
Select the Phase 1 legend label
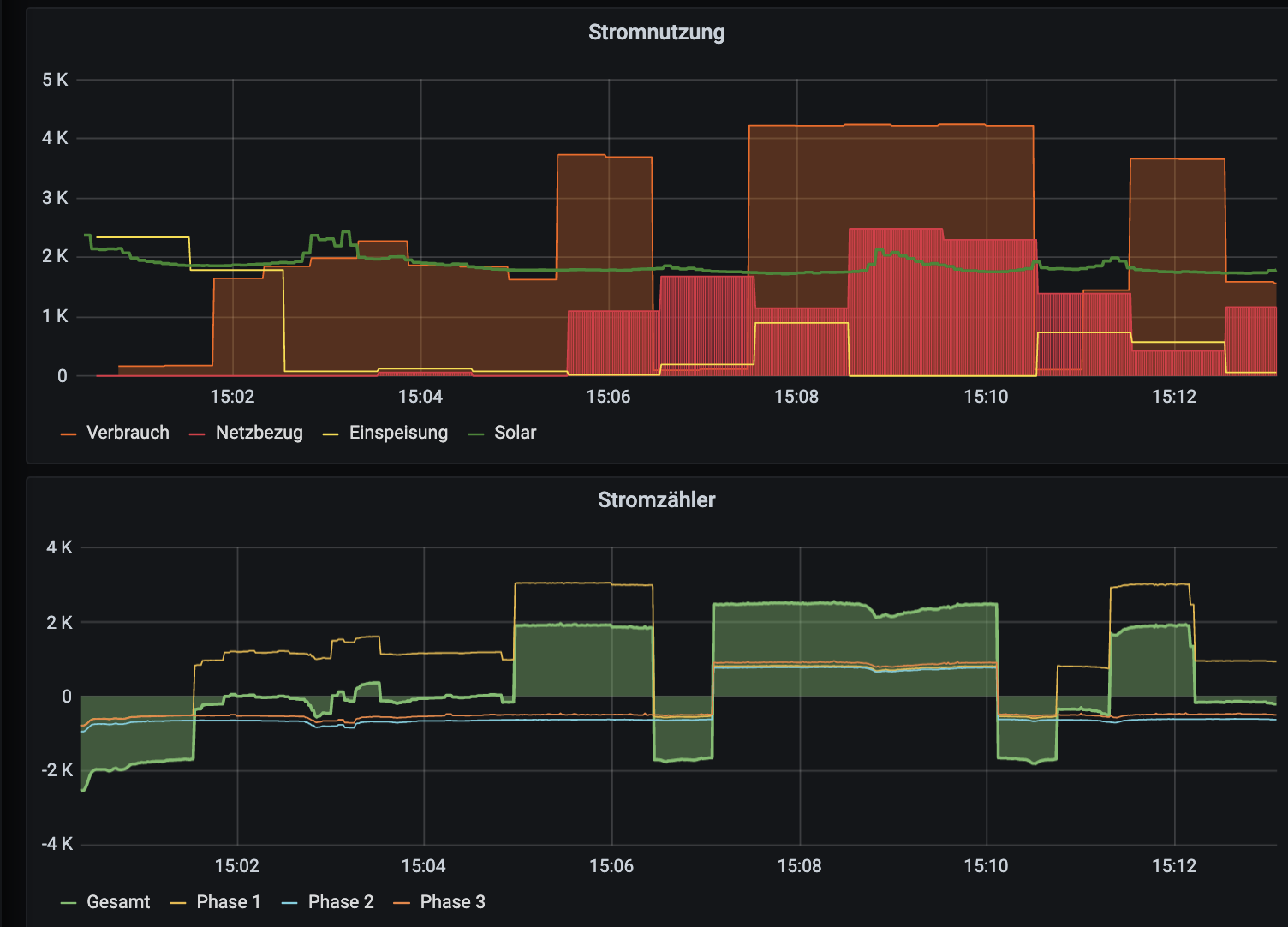click(x=228, y=902)
